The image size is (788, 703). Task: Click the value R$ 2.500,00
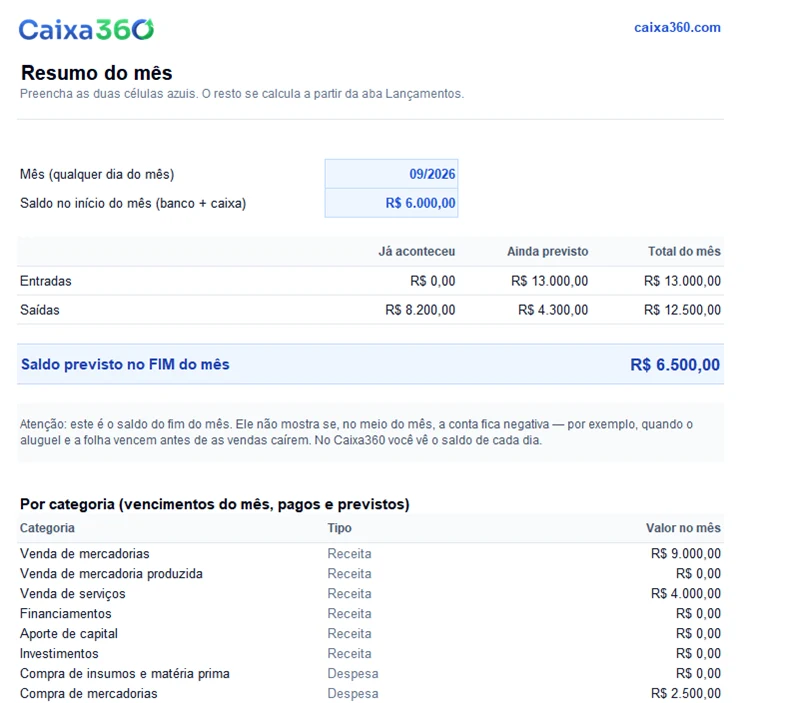(x=685, y=694)
